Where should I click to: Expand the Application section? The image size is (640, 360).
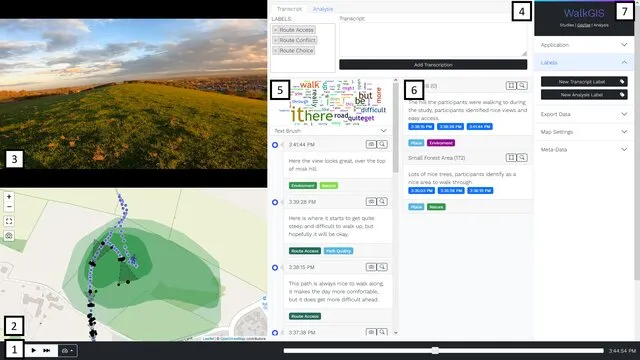584,45
